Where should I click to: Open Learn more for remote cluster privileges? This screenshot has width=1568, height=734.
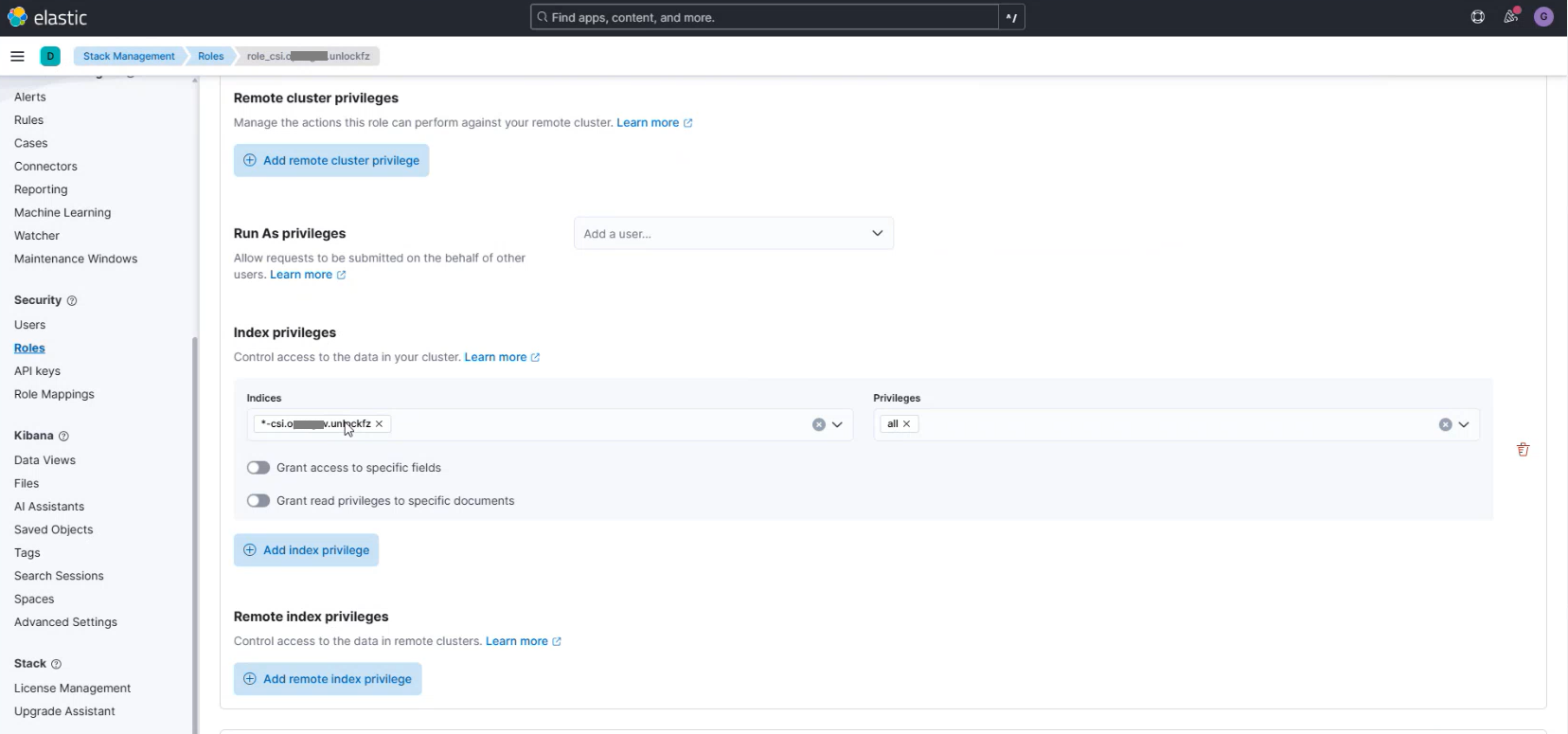tap(654, 123)
